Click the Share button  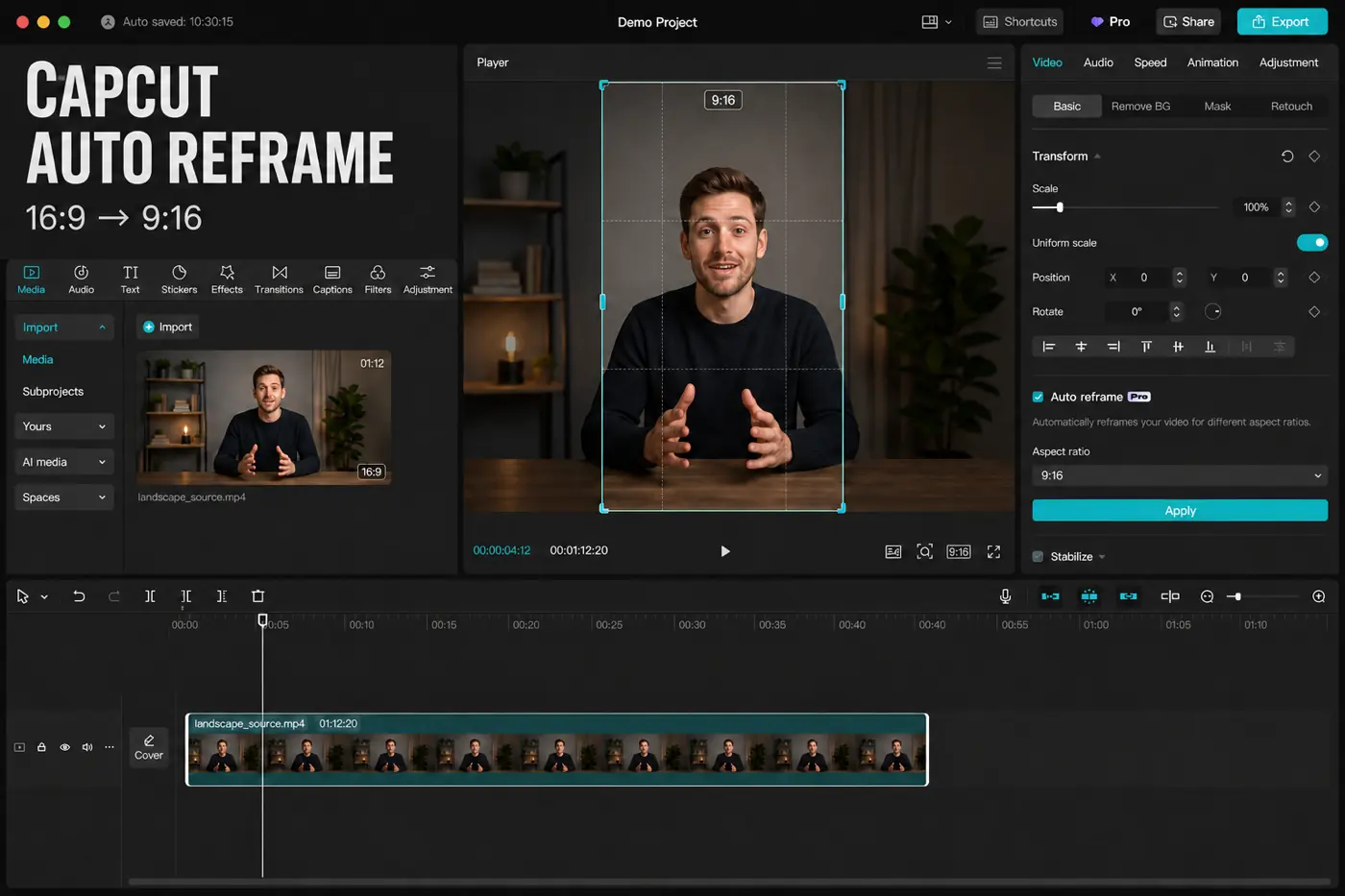[1188, 21]
